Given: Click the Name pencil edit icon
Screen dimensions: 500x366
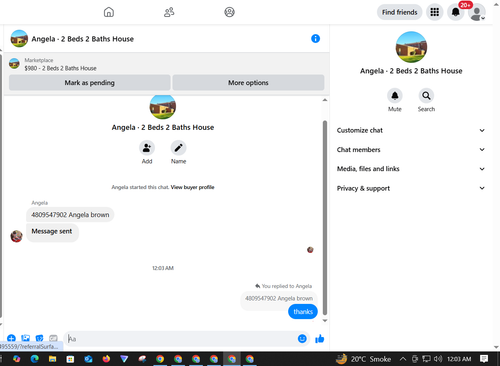Looking at the screenshot, I should 178,148.
